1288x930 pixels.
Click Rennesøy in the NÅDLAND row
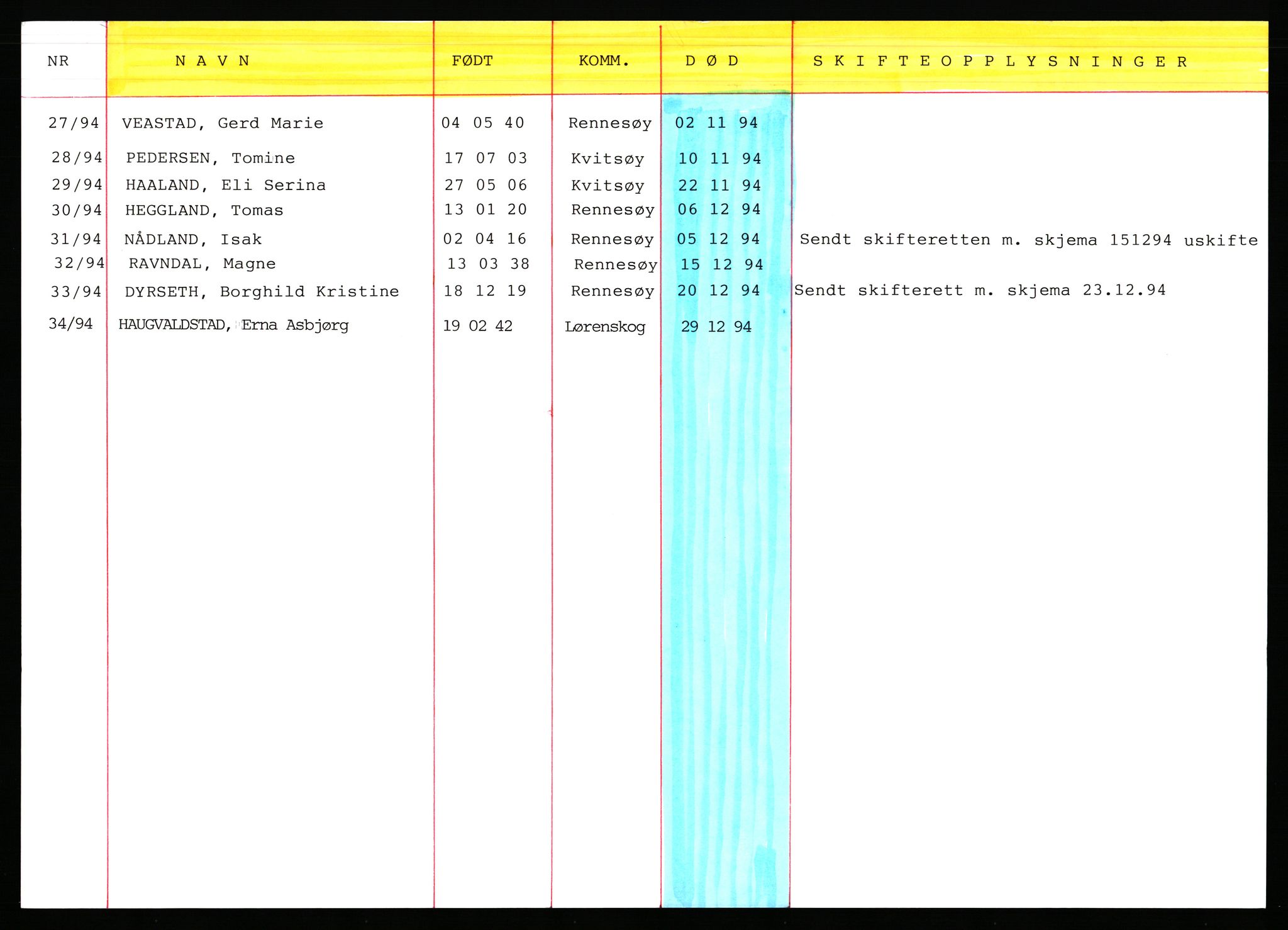(x=612, y=240)
